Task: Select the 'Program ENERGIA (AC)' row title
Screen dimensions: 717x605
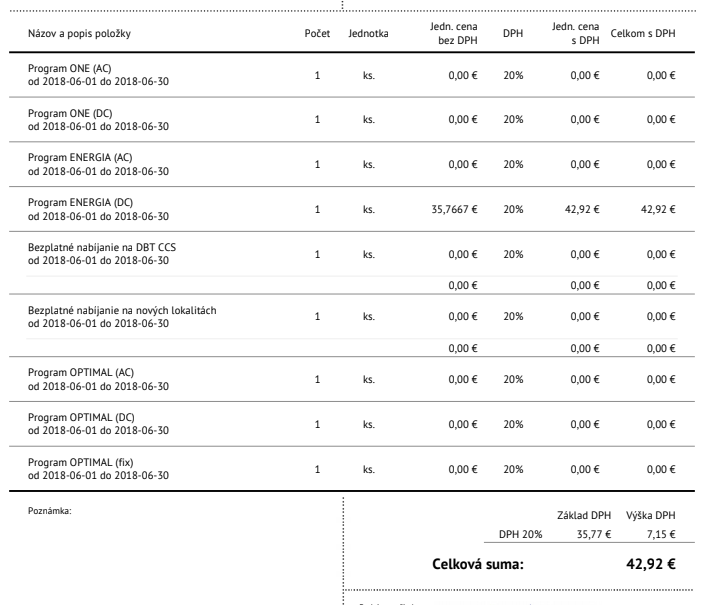Action: [x=80, y=158]
